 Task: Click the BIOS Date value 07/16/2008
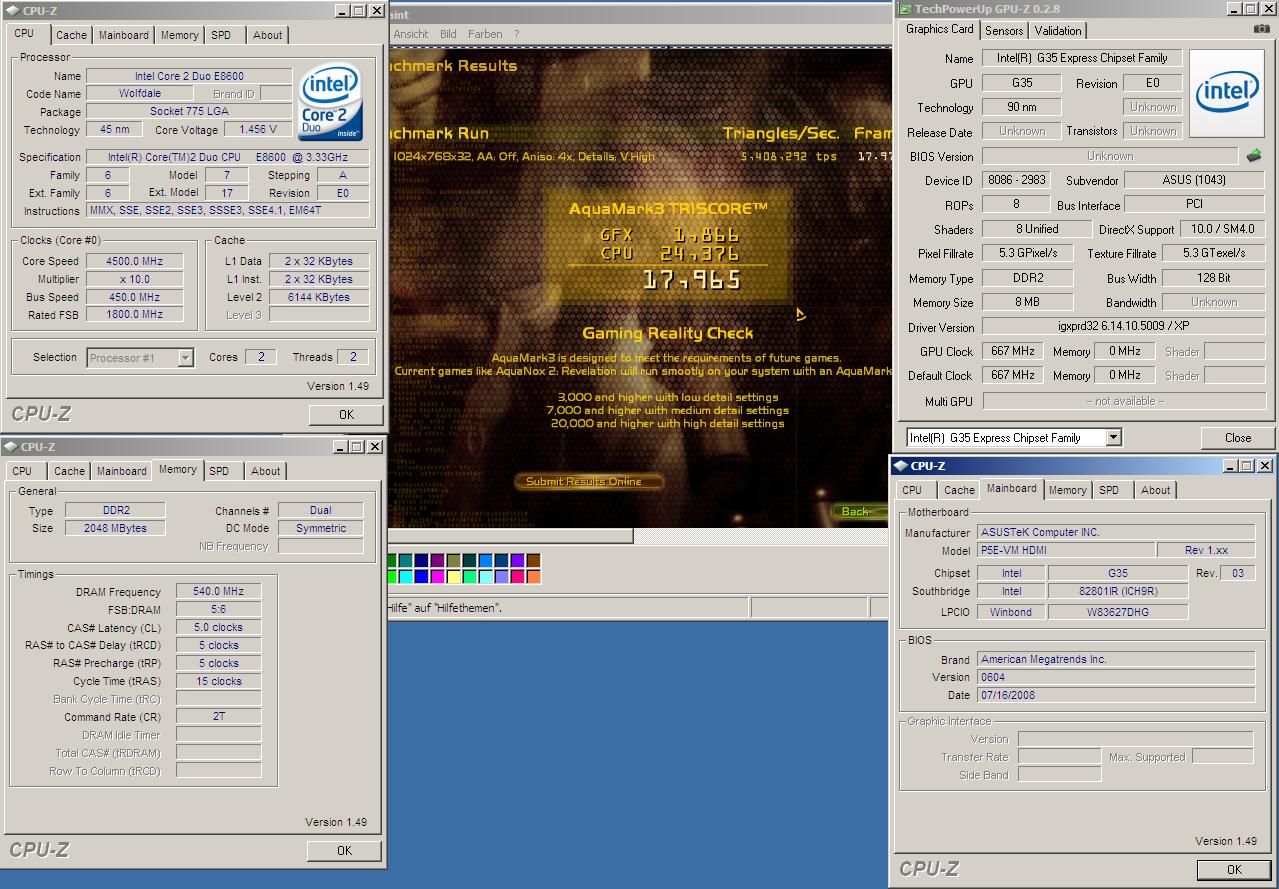coord(1116,695)
